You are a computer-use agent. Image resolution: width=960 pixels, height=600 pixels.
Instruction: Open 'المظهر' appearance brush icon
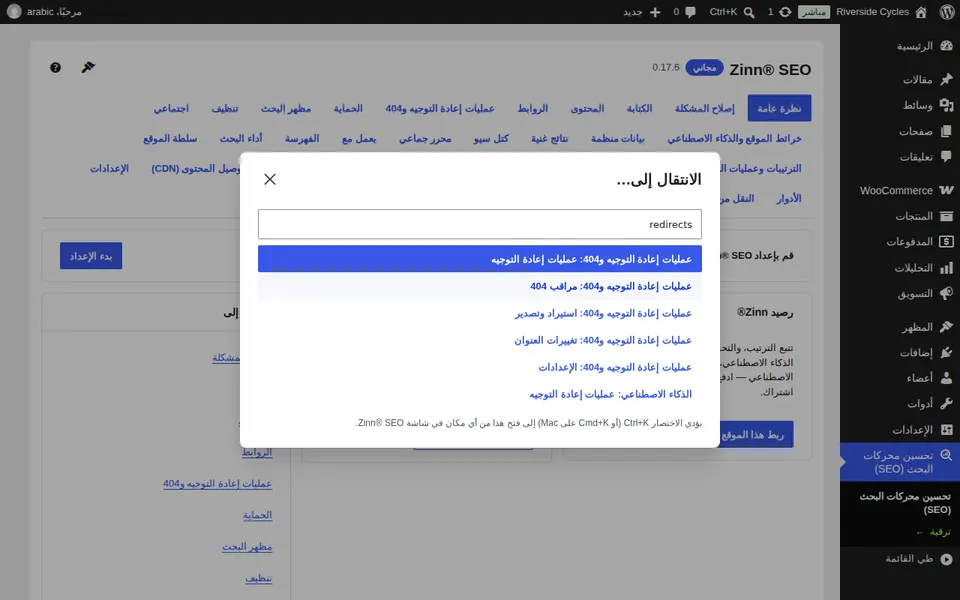pyautogui.click(x=946, y=327)
